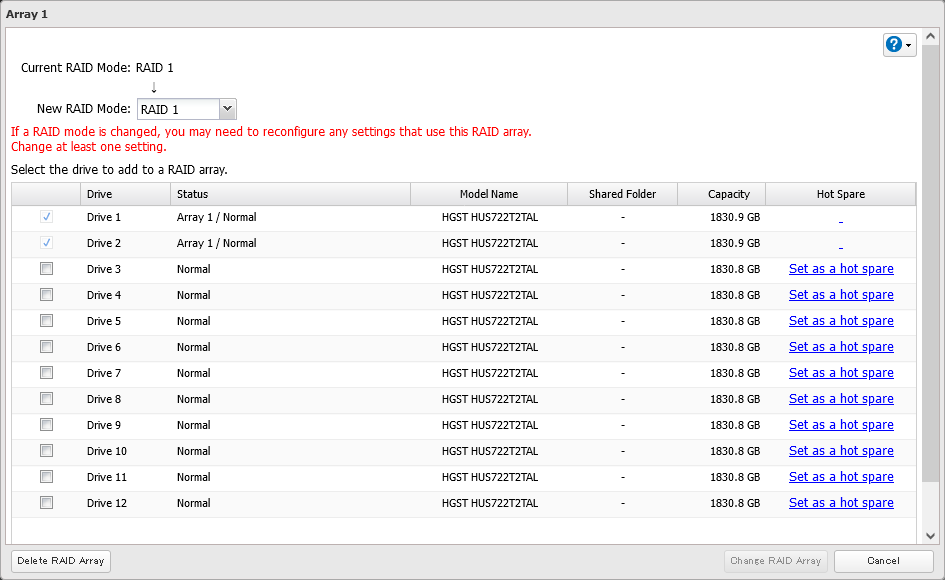Tick the Drive 8 checkbox
The width and height of the screenshot is (945, 580).
tap(46, 399)
